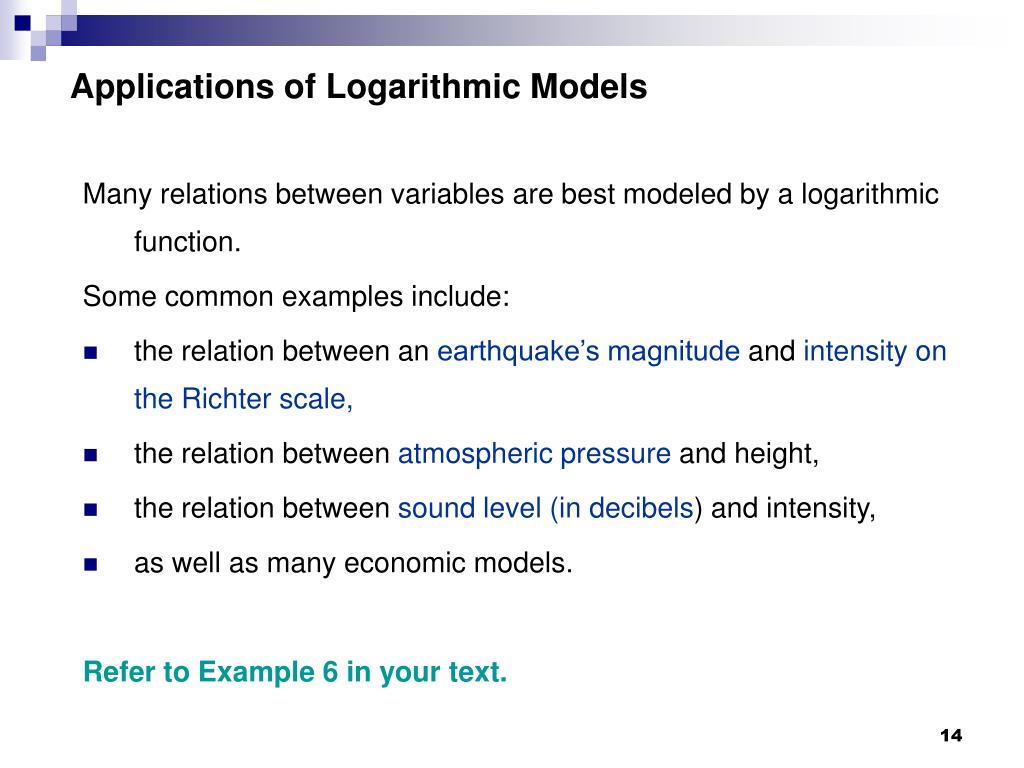Click the bullet before sound level line
1024x768 pixels.
pos(91,510)
